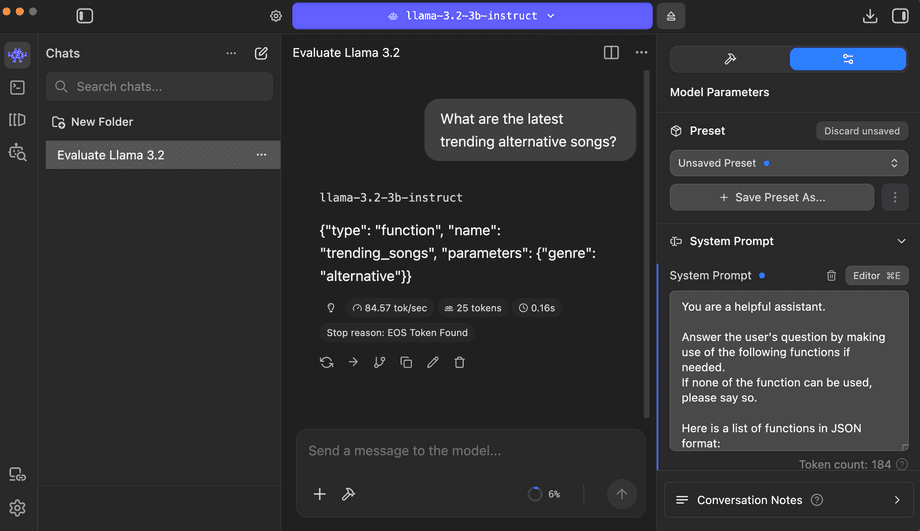This screenshot has width=920, height=531.
Task: Collapse the System Prompt section
Action: pyautogui.click(x=901, y=241)
